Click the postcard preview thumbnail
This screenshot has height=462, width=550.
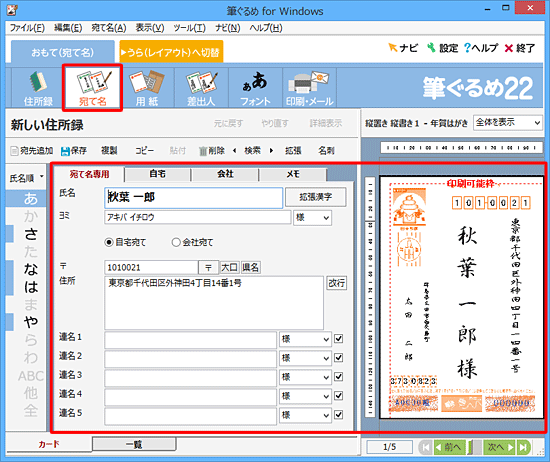461,297
